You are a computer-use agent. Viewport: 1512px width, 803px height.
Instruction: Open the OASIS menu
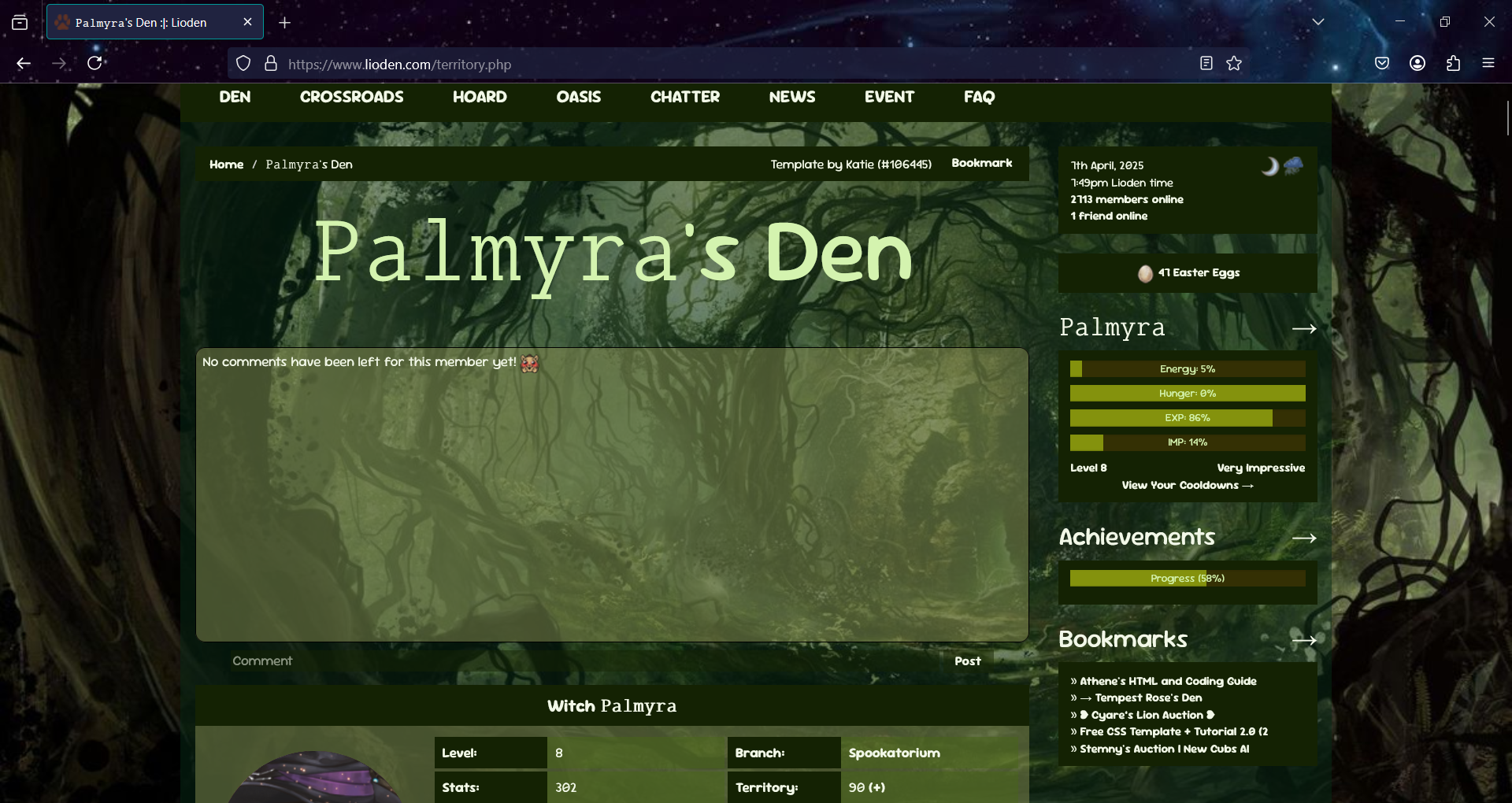click(579, 97)
